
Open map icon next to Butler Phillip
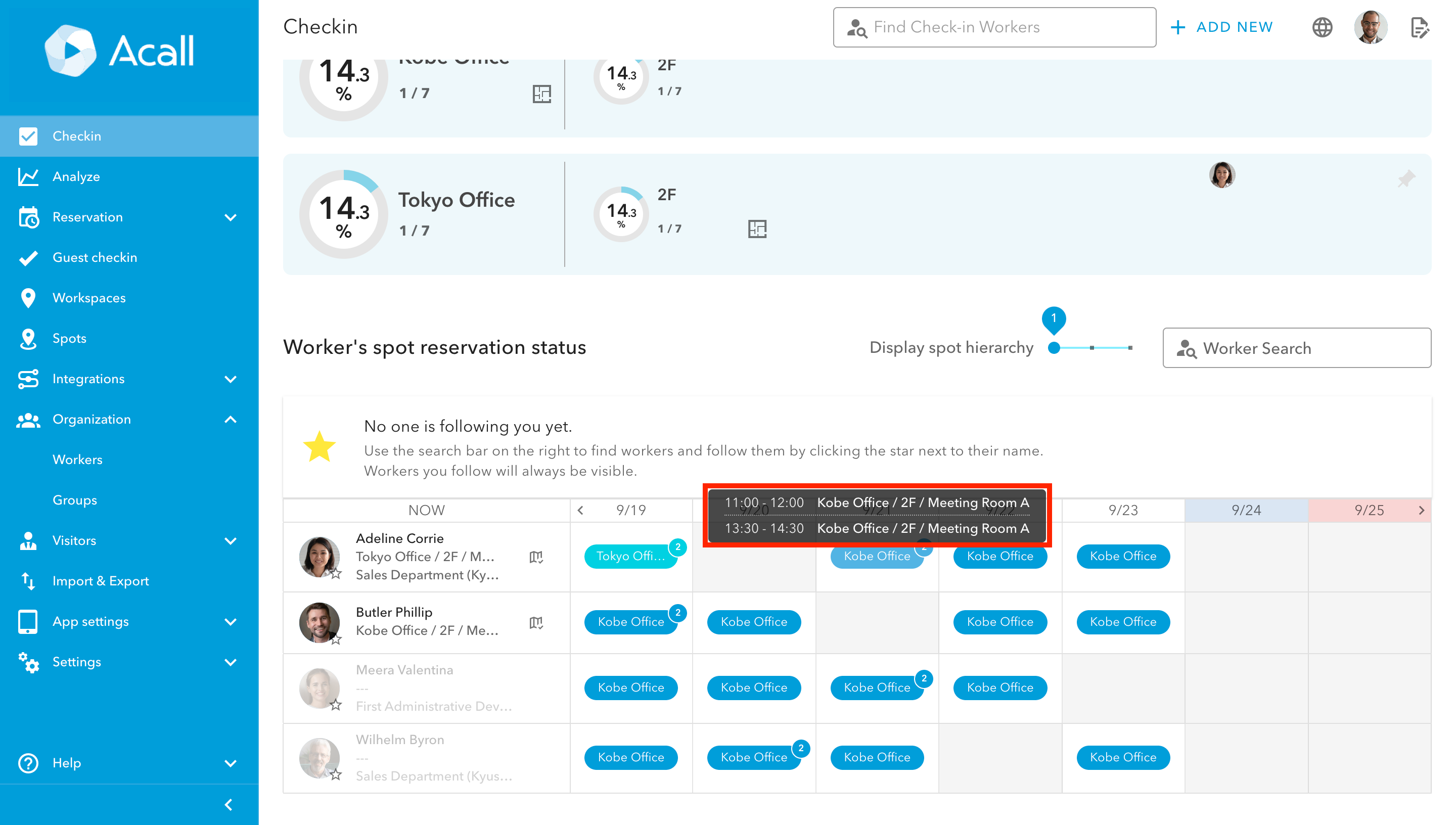(536, 623)
